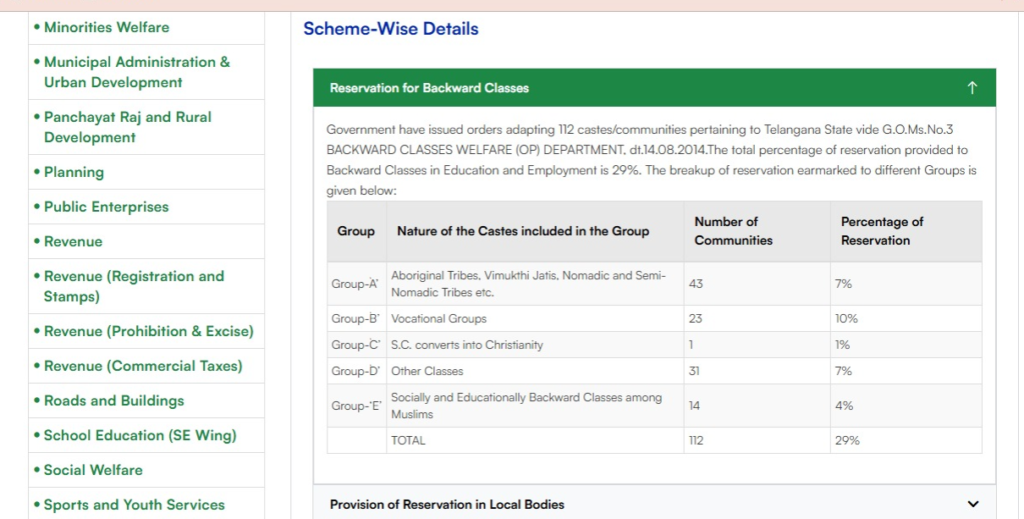
Task: Go to Municipal Administration & Urban Development
Action: click(136, 72)
